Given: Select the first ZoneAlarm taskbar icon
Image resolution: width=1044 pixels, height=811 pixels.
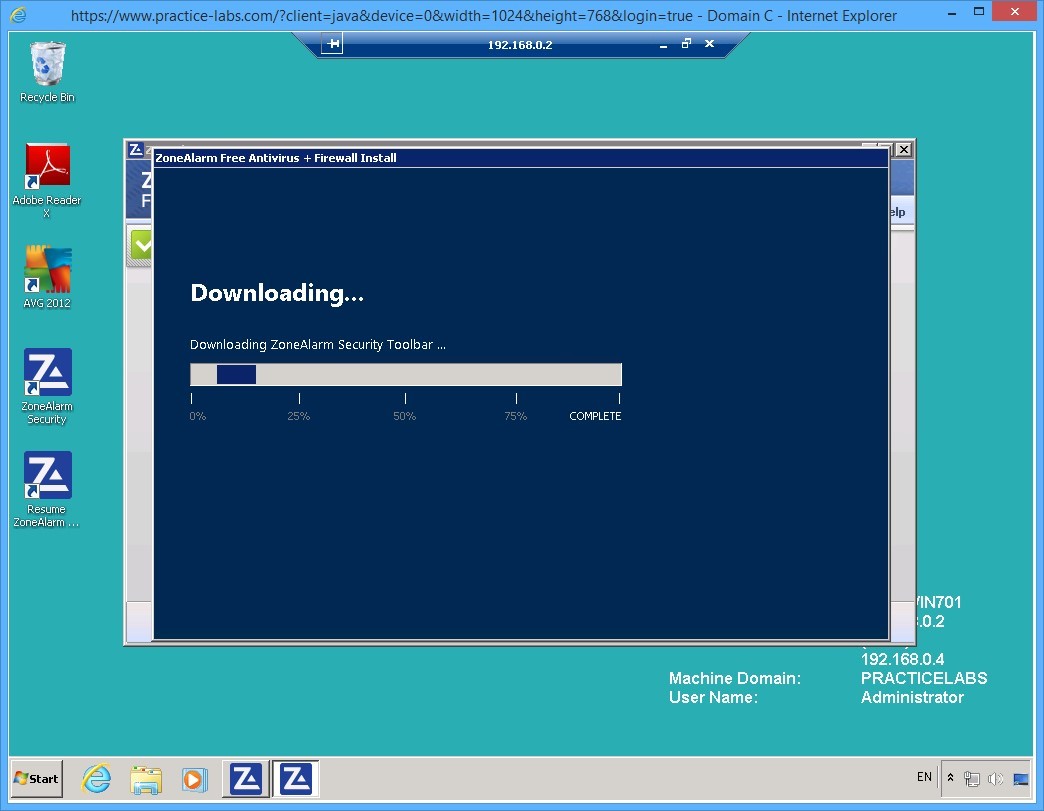Looking at the screenshot, I should click(x=246, y=777).
